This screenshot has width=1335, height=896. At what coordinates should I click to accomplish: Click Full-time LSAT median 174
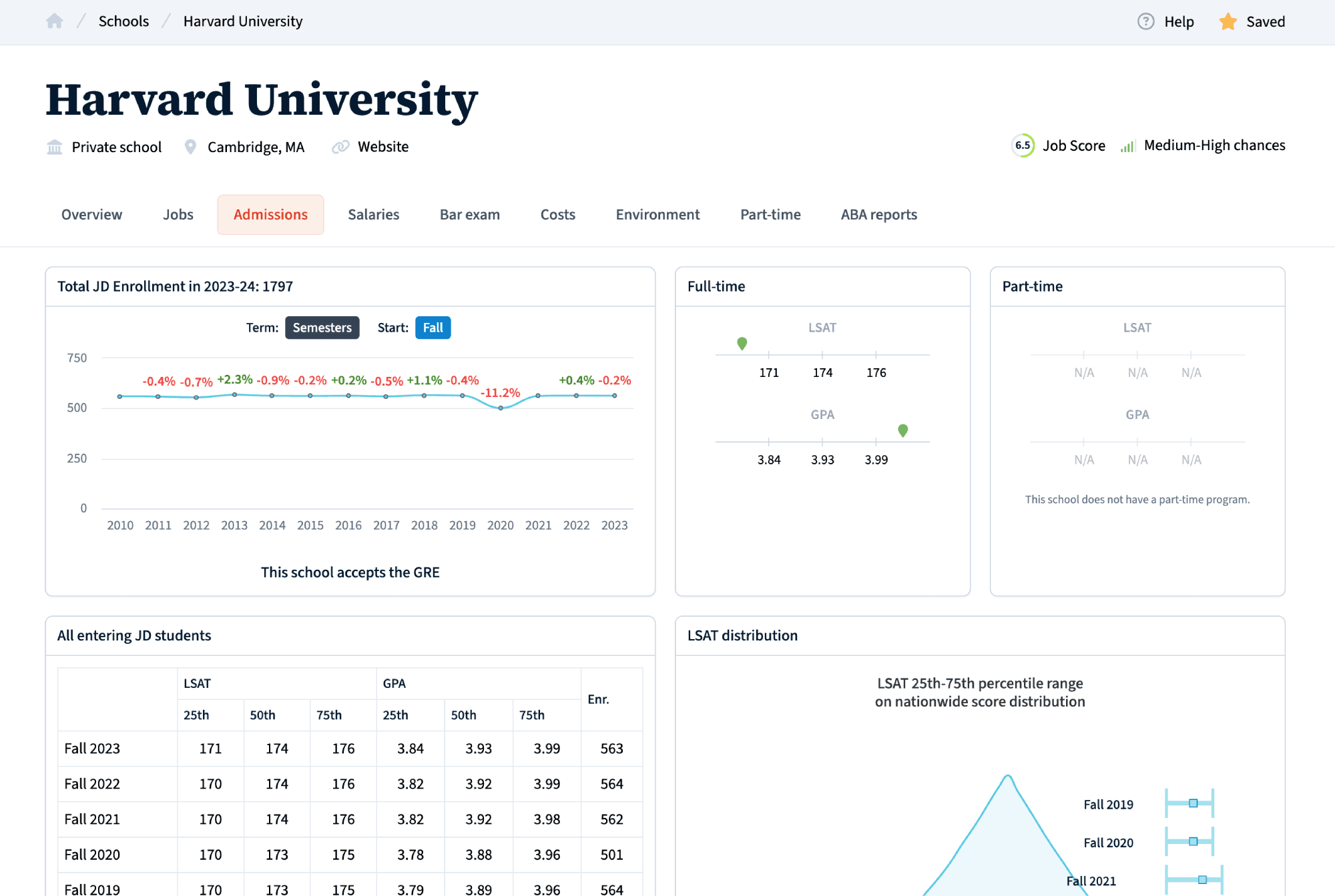pos(822,373)
